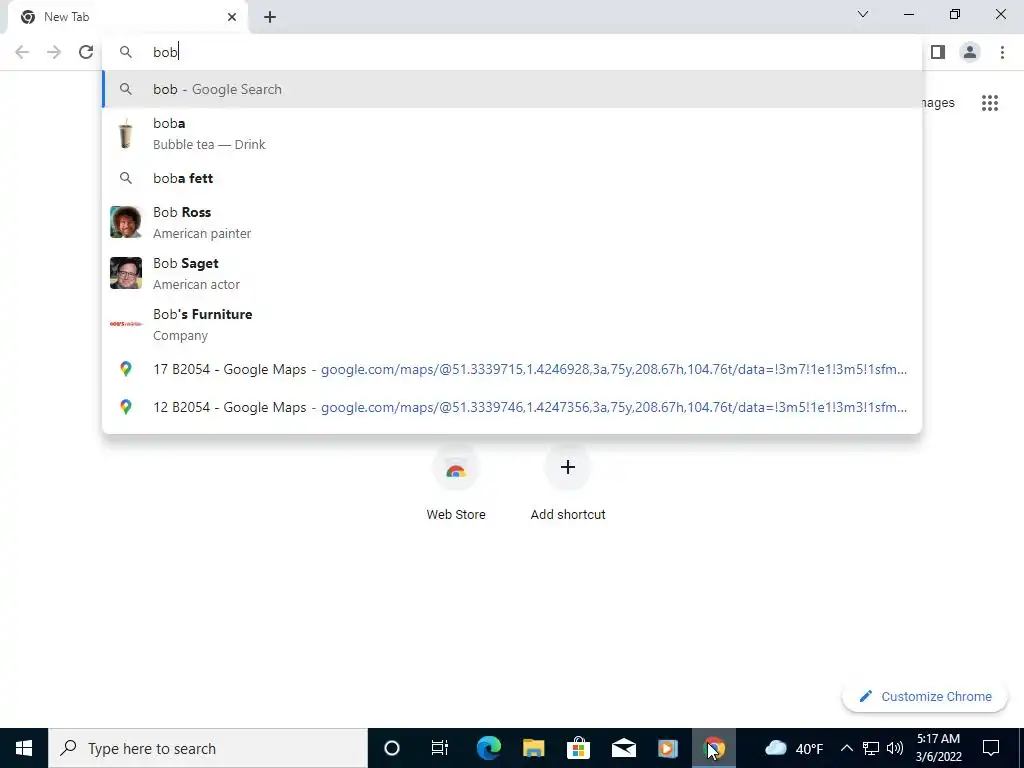Close the New Tab tab
1024x768 pixels.
point(232,17)
